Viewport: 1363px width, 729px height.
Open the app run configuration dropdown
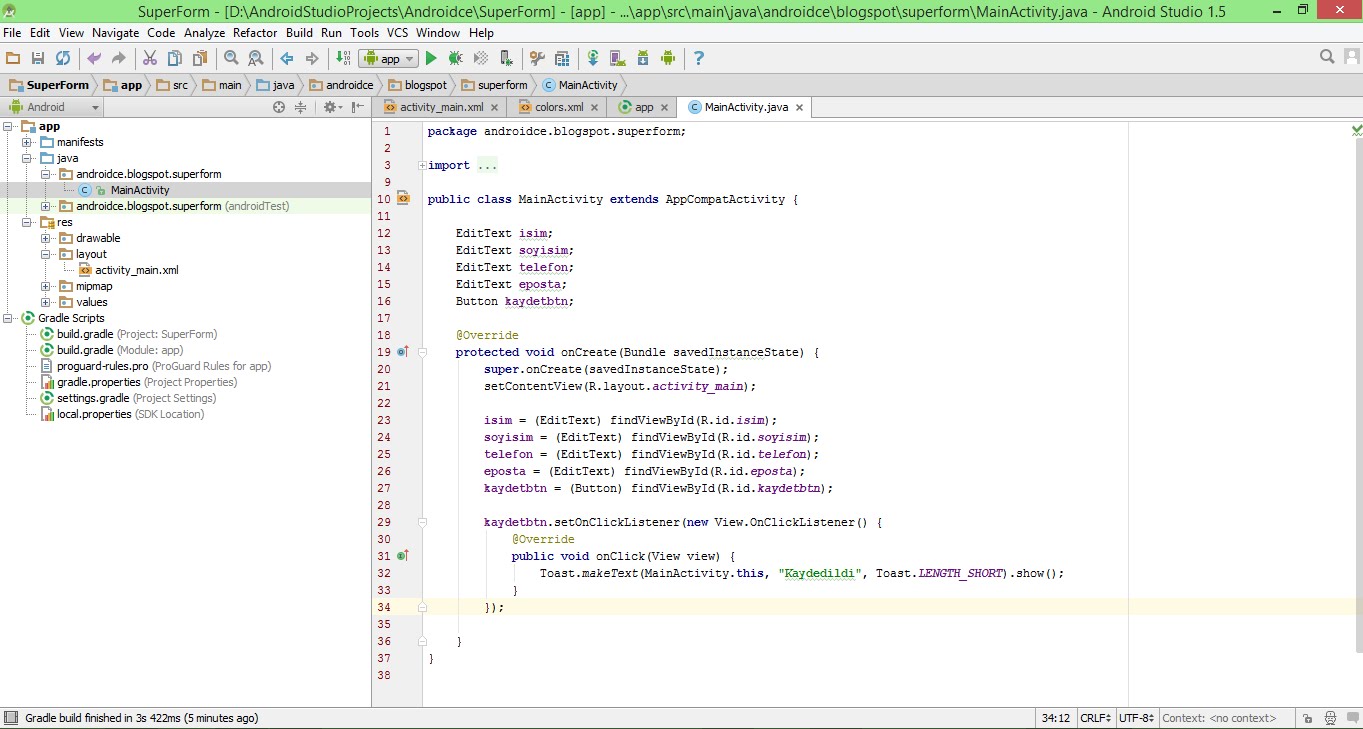click(389, 59)
